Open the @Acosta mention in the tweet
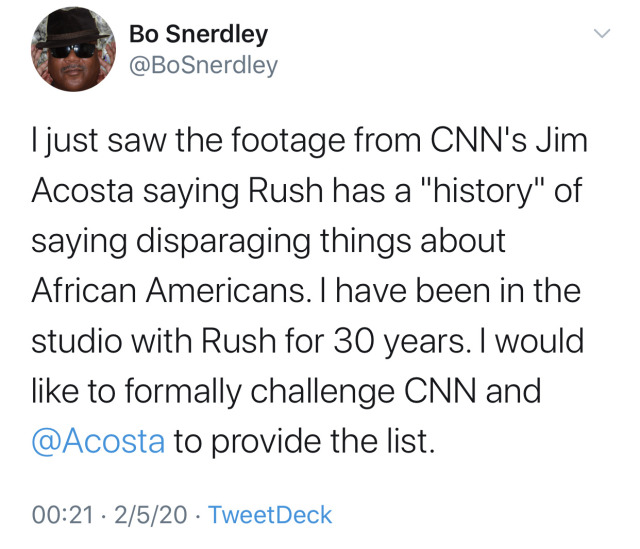The image size is (640, 549). point(99,441)
